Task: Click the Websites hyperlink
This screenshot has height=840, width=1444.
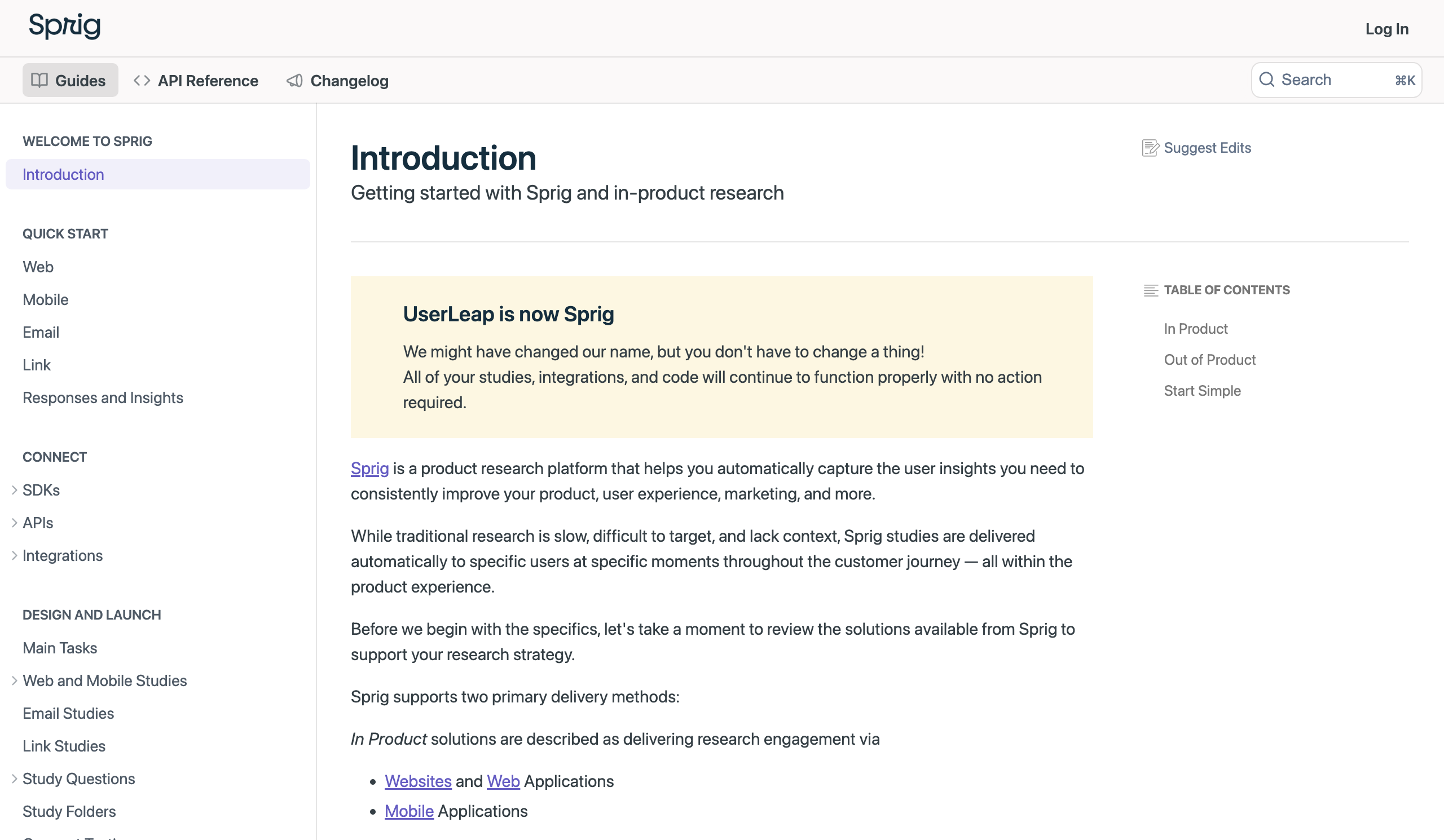Action: click(x=418, y=781)
